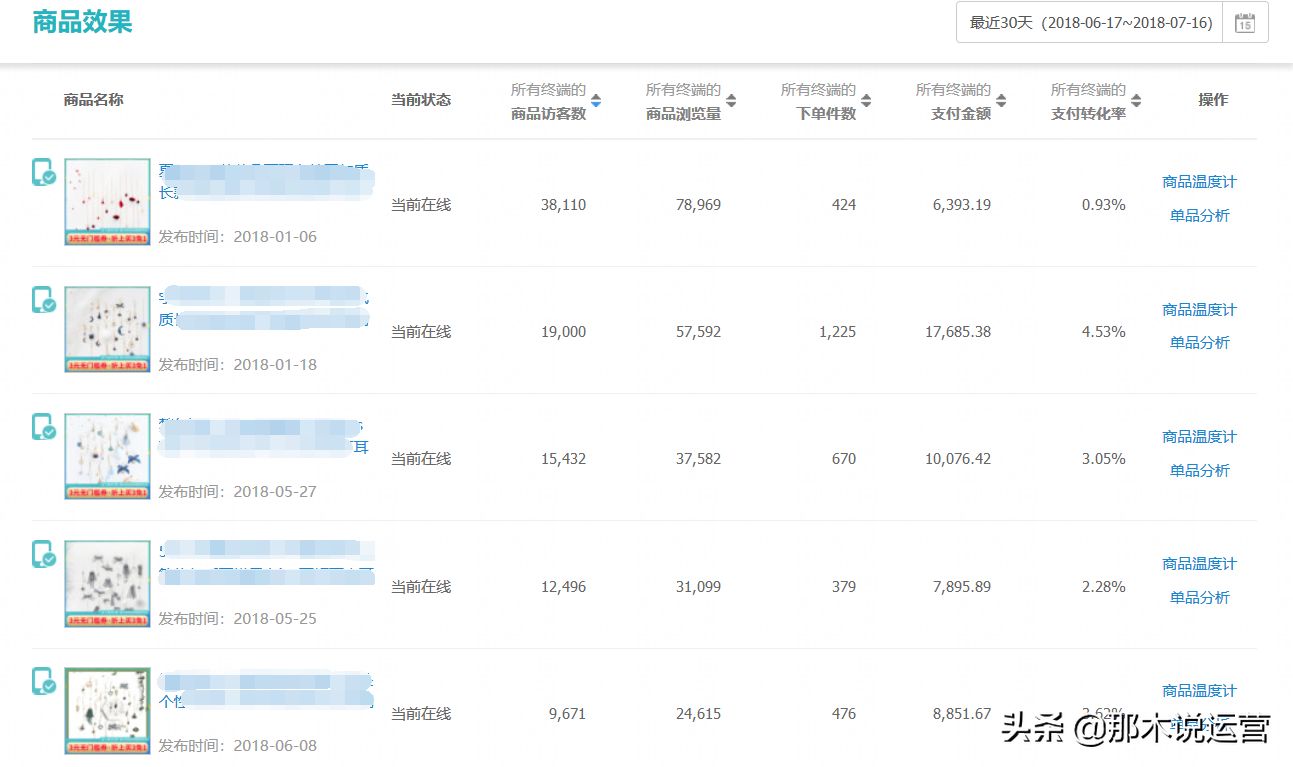The height and width of the screenshot is (767, 1293).
Task: Sort by 商品访客数 column arrows
Action: click(x=596, y=100)
